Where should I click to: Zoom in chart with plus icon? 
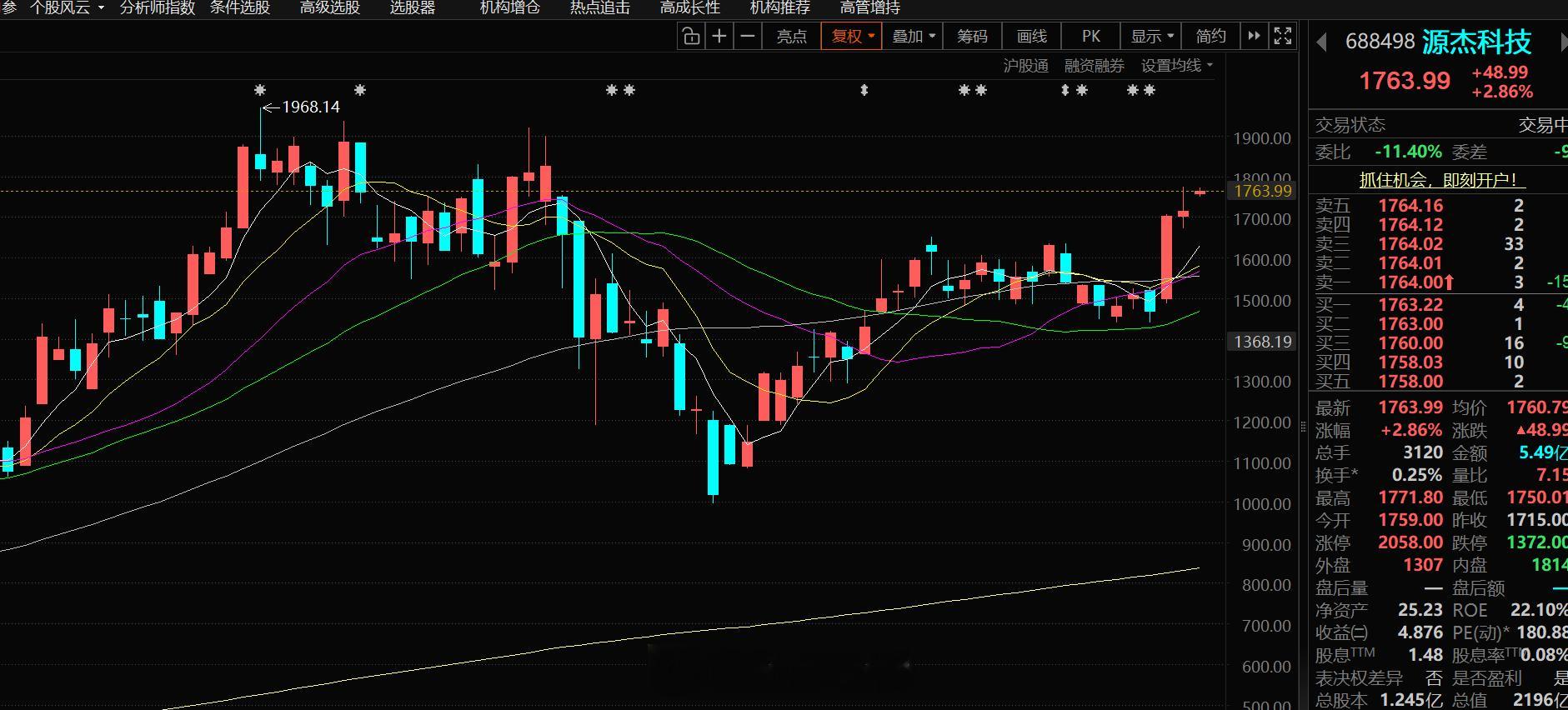[x=719, y=37]
